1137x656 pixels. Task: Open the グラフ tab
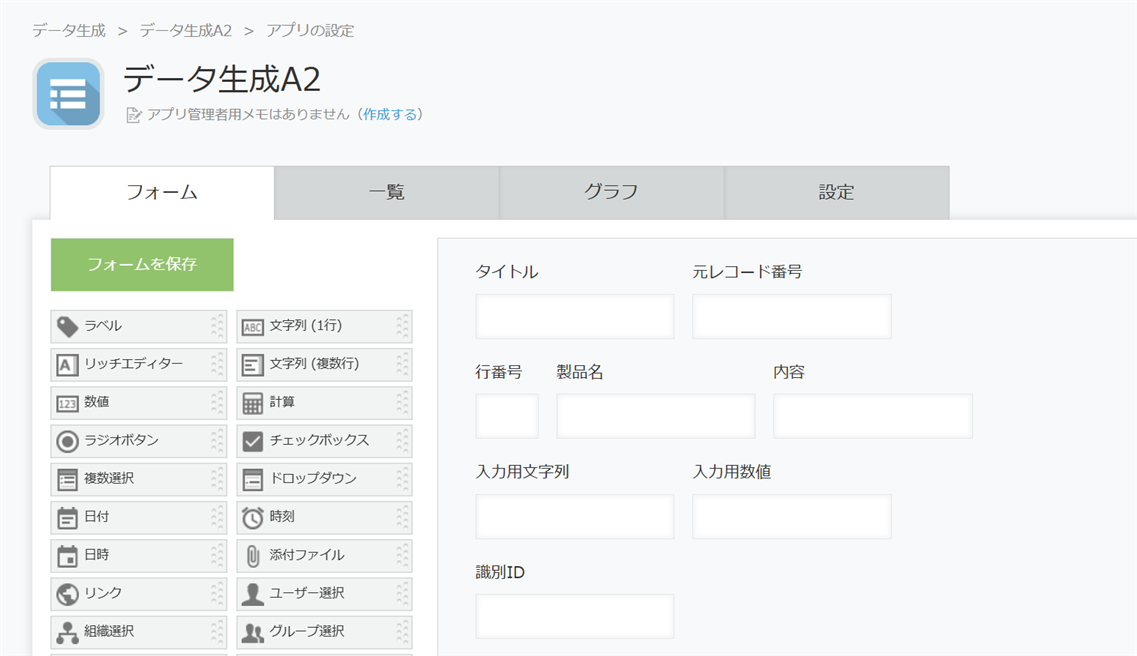click(612, 193)
